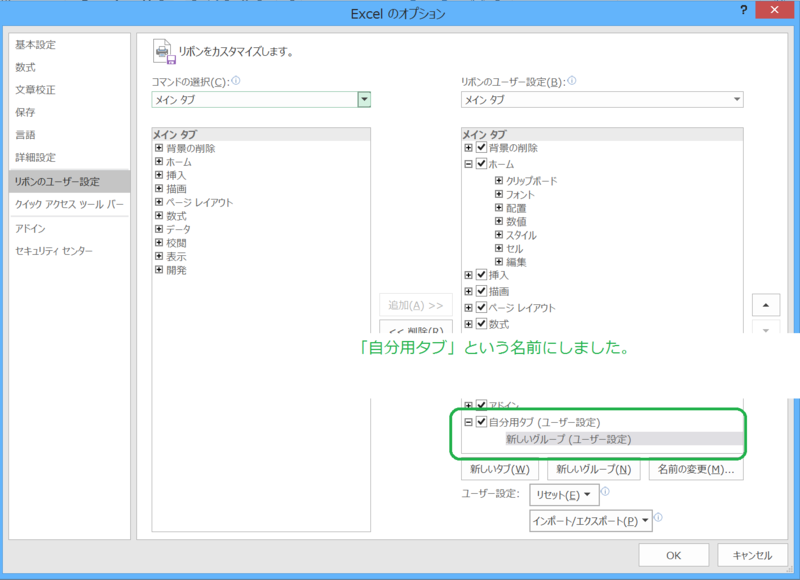Viewport: 800px width, 580px height.
Task: Open セキュリティ センター category
Action: tap(69, 251)
